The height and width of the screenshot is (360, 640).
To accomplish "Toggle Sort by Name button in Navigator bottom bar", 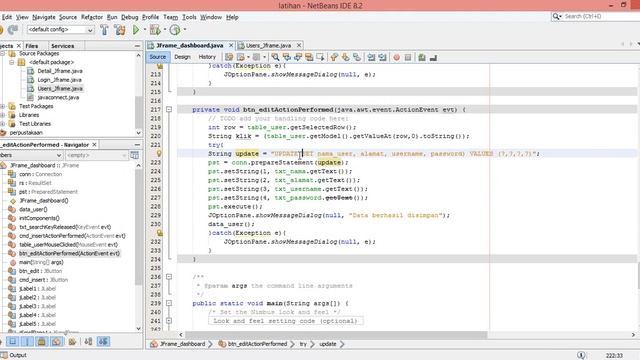I will click(88, 341).
